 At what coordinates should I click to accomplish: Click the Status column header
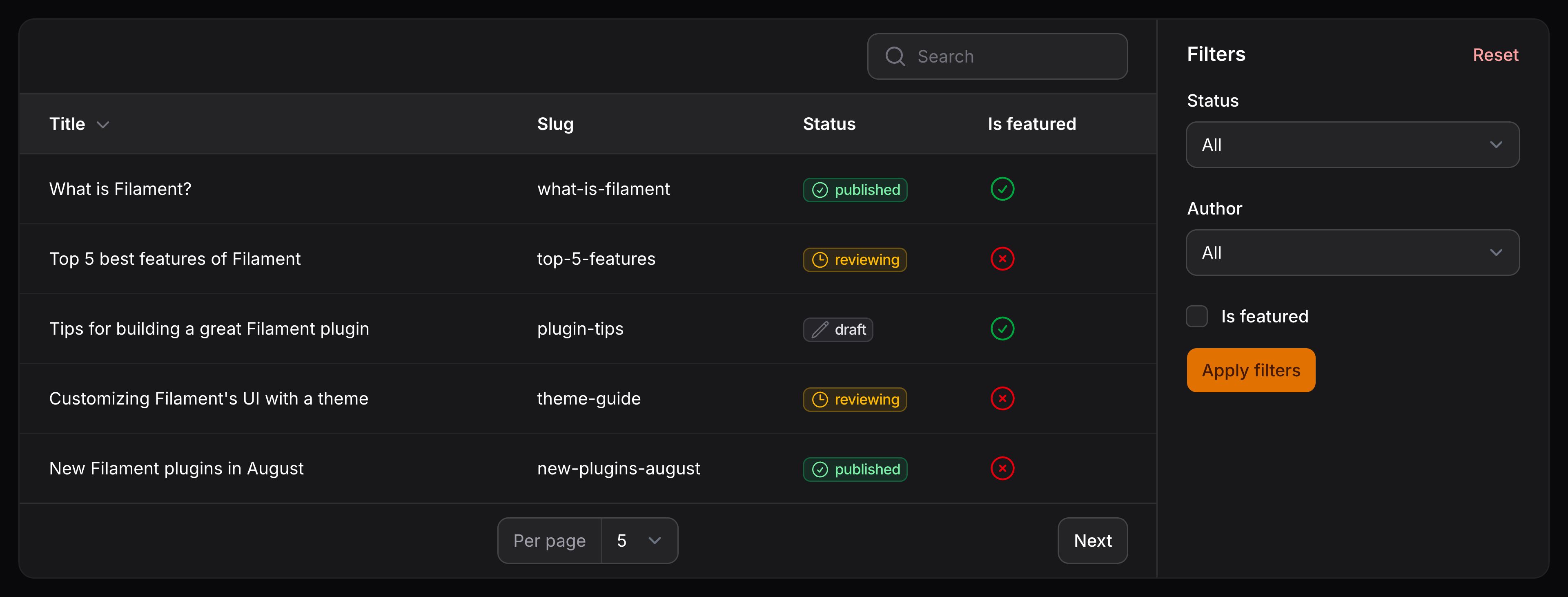[829, 124]
